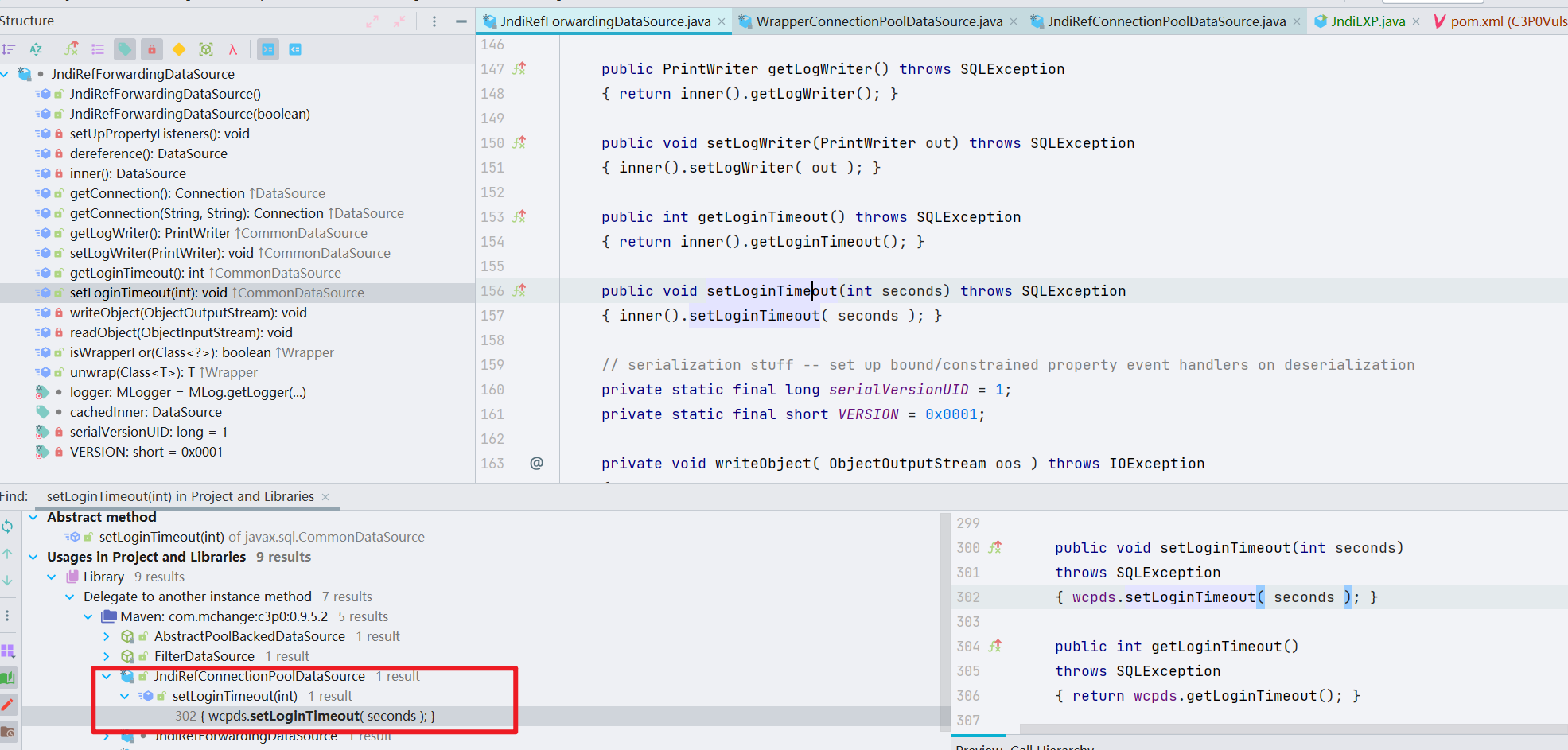
Task: Click the yellow diamond Show Properties icon
Action: (179, 49)
